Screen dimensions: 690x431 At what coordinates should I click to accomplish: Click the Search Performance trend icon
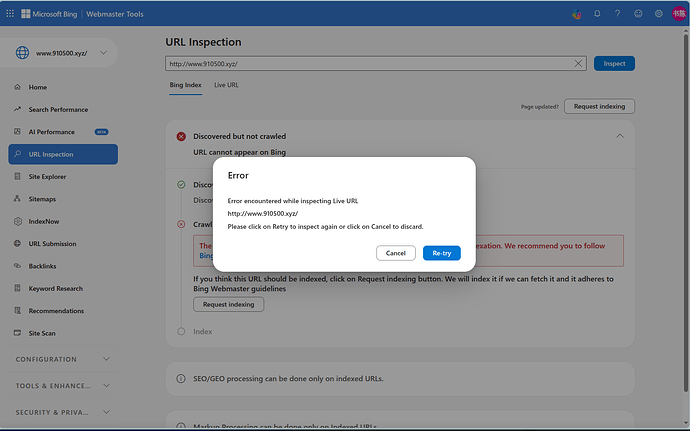pos(17,109)
